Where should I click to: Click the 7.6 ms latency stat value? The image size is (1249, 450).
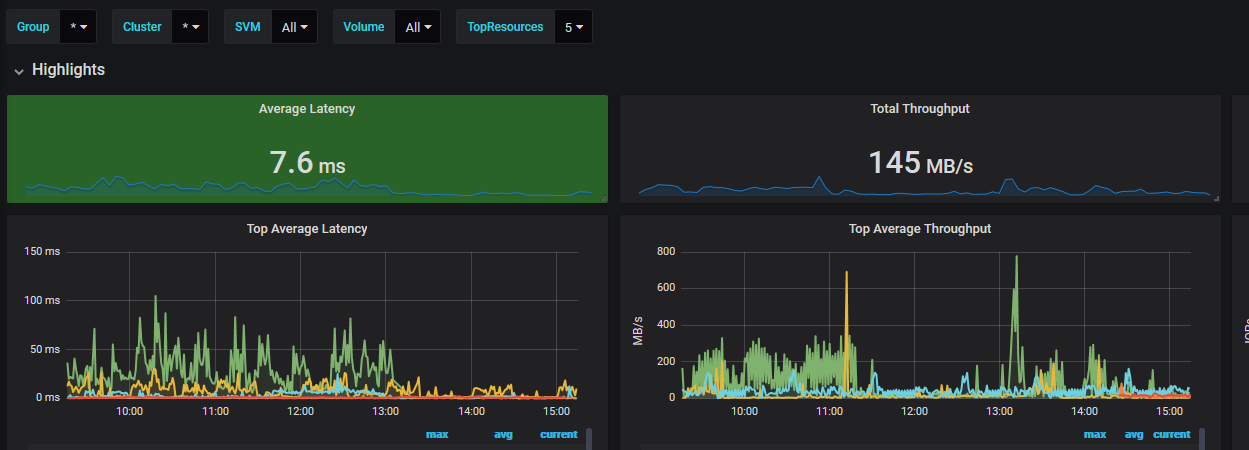click(307, 163)
